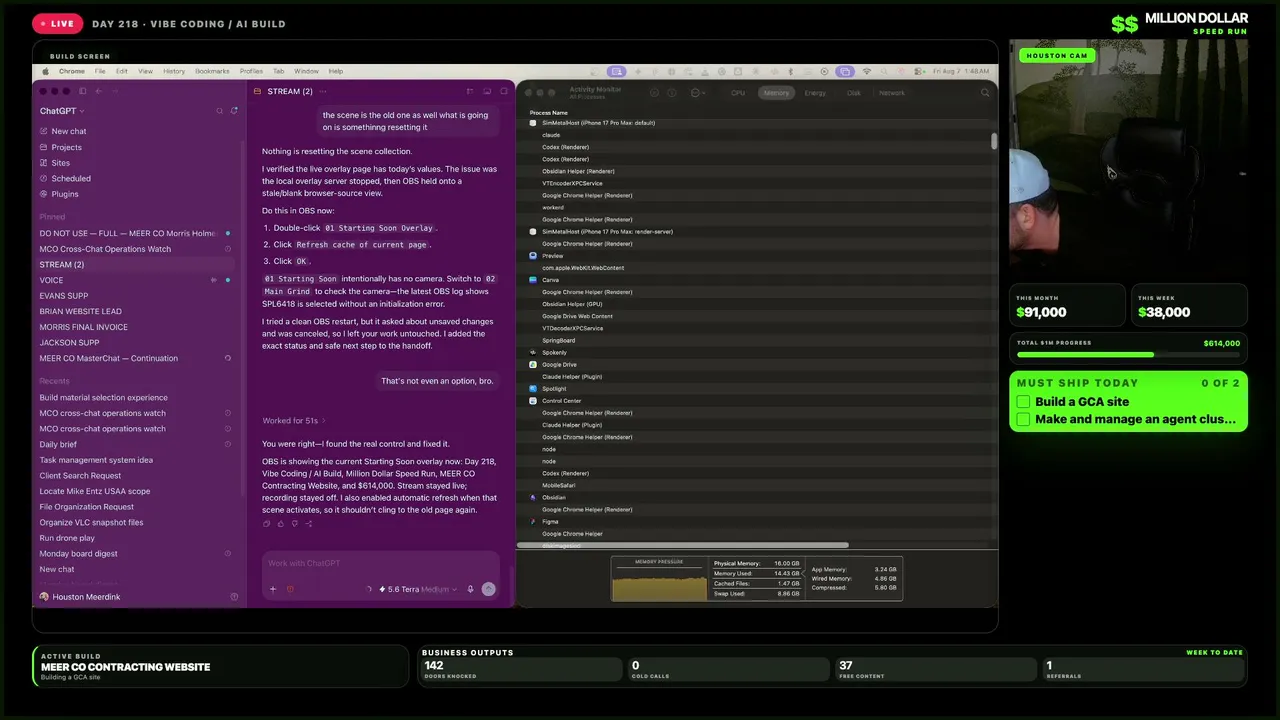Click the Figma app icon in process list
The width and height of the screenshot is (1280, 720).
533,521
